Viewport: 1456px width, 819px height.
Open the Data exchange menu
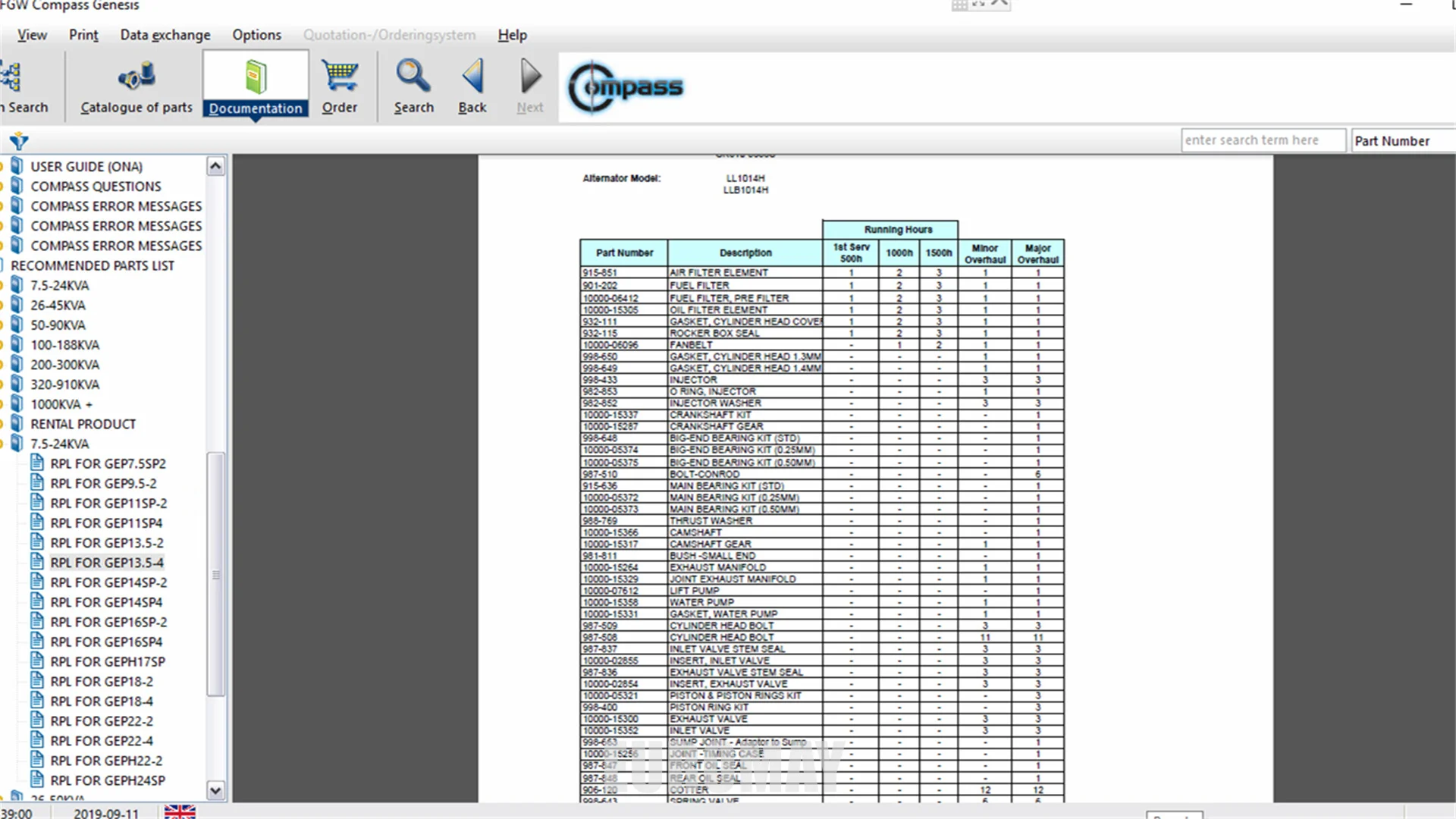tap(165, 35)
